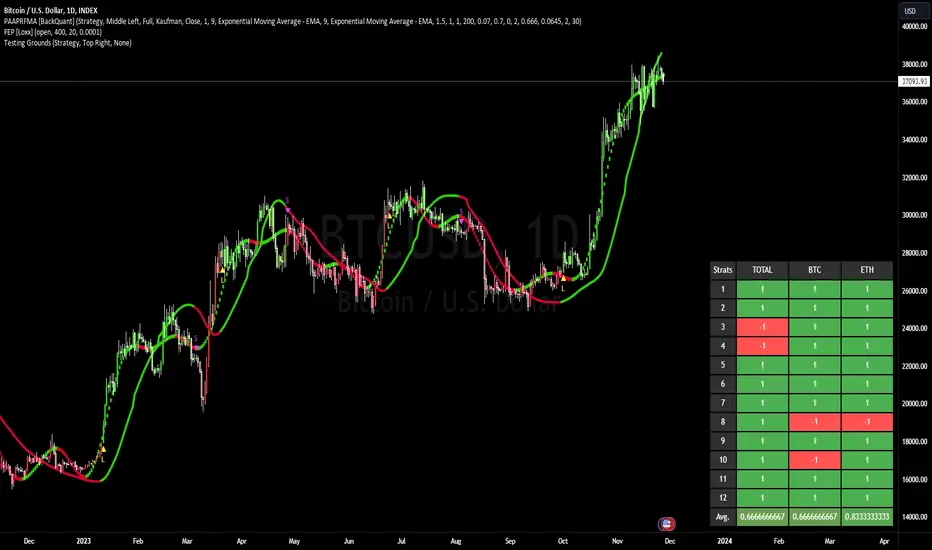Click the Aug label on time axis
Viewport: 932px width, 550px height.
[456, 541]
